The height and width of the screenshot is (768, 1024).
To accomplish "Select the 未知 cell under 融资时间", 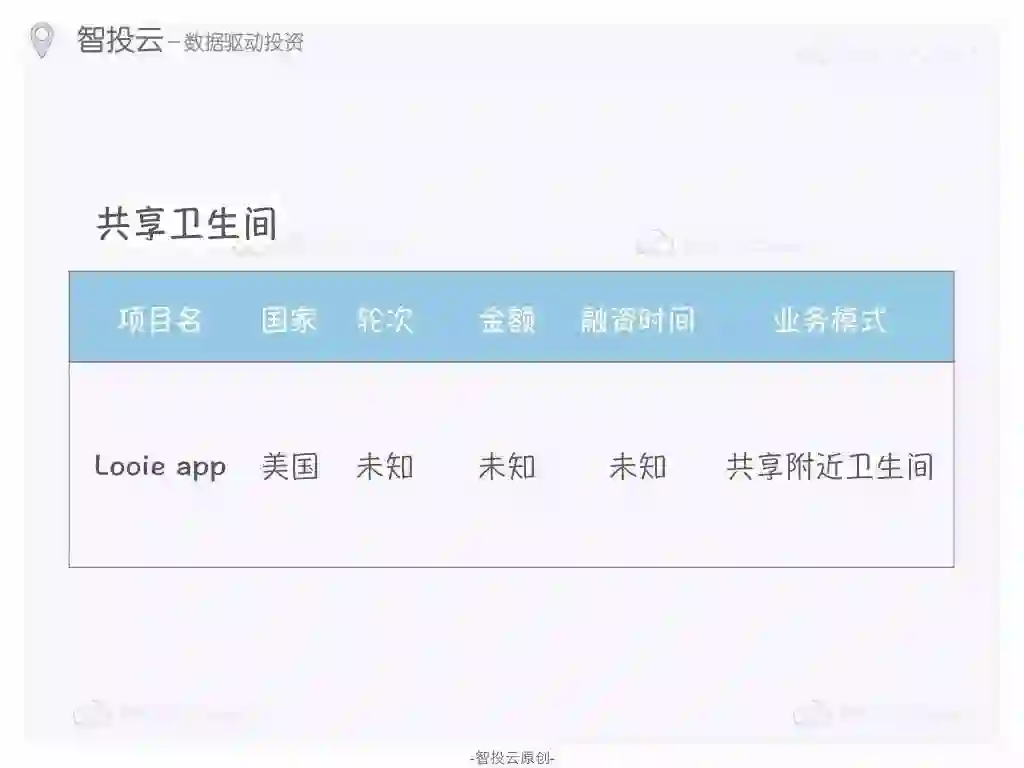I will pyautogui.click(x=637, y=467).
